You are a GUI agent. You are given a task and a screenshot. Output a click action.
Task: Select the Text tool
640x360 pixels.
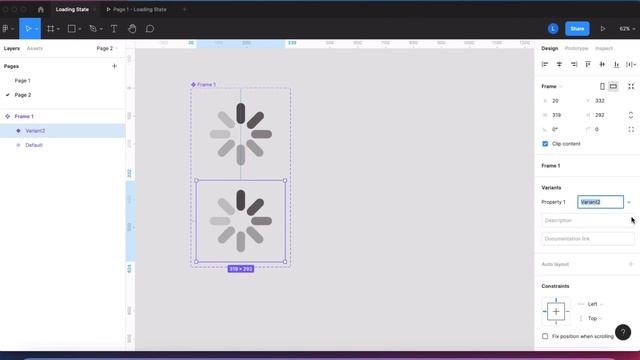click(x=114, y=29)
